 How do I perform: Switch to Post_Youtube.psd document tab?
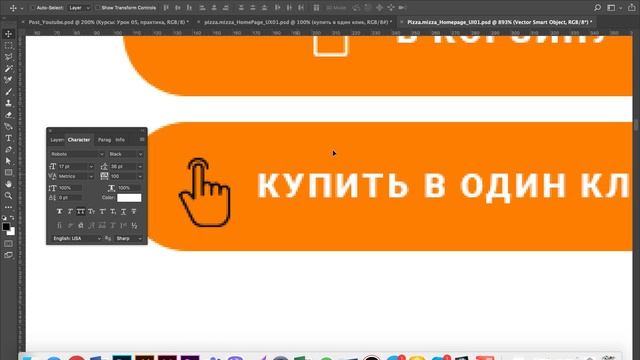109,22
